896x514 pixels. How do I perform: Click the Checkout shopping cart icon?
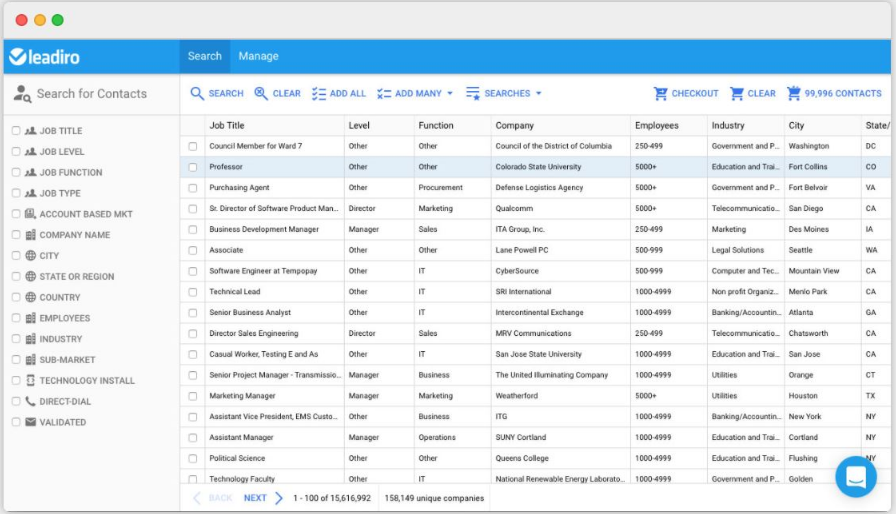coord(660,94)
